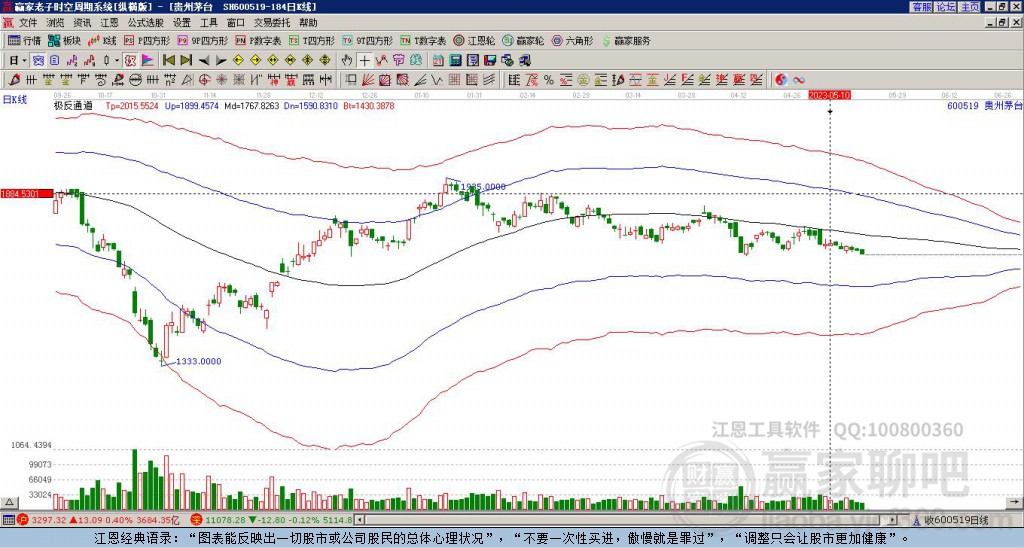1024x548 pixels.
Task: Open the 帮助 menu
Action: [x=308, y=23]
